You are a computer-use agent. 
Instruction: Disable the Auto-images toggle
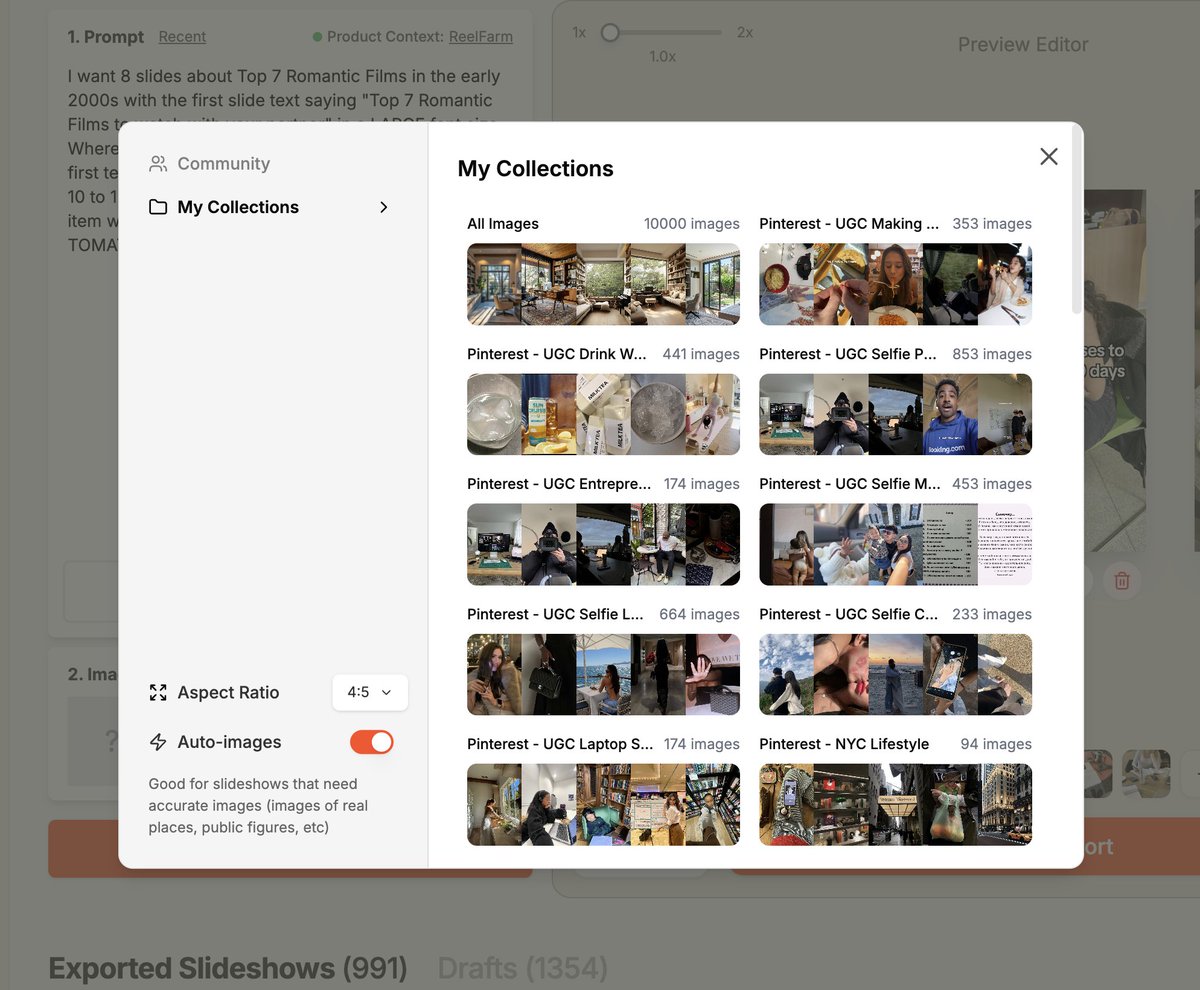(x=371, y=742)
